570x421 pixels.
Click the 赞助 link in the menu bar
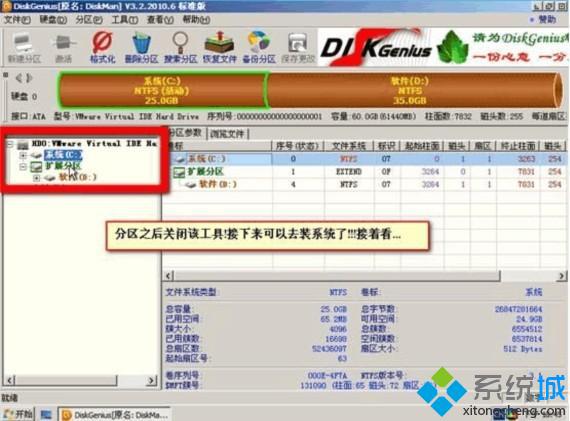tap(547, 19)
